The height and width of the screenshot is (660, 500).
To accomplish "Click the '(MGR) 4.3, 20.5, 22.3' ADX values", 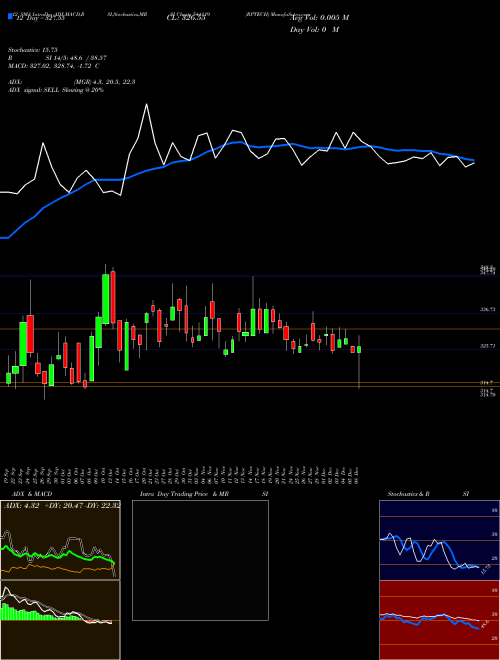I will [x=104, y=82].
